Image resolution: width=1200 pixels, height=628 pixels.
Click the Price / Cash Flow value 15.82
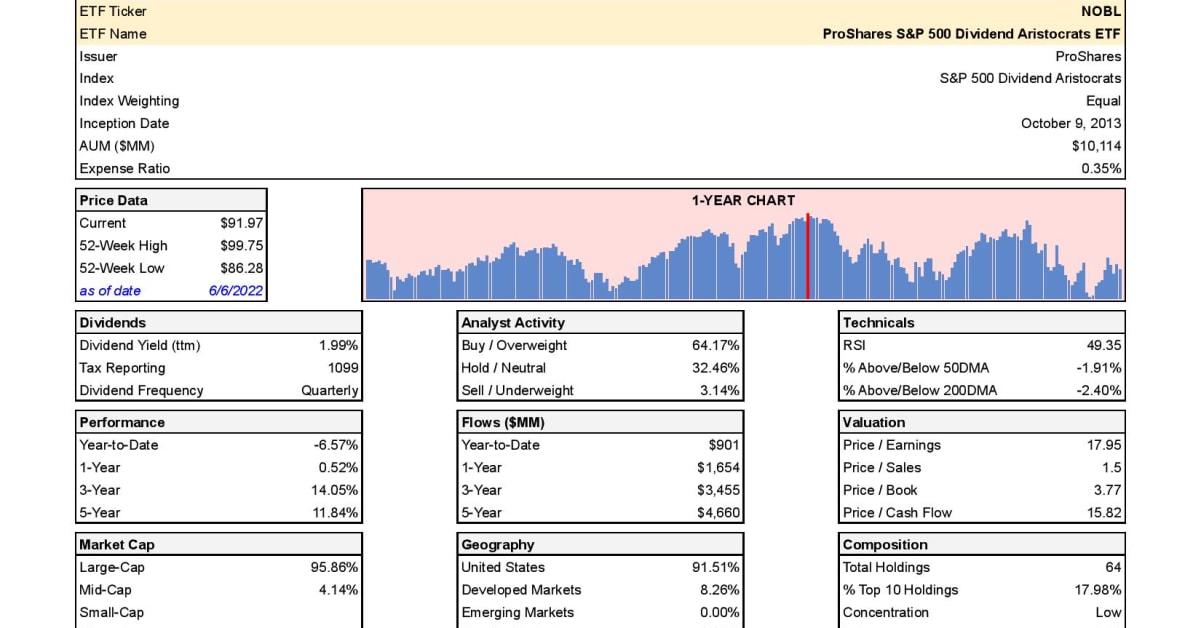pyautogui.click(x=1105, y=512)
